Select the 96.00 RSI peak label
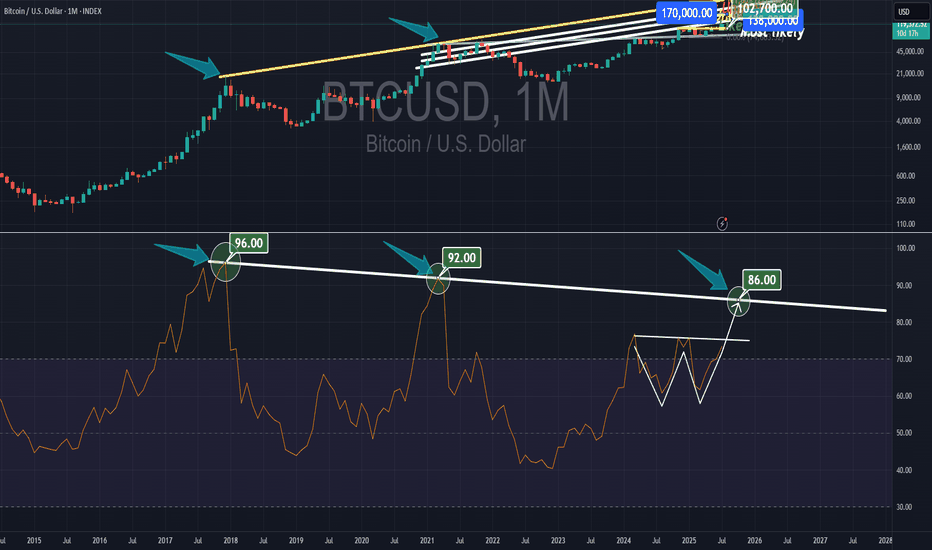Screen dimensions: 932x550 pyautogui.click(x=248, y=243)
